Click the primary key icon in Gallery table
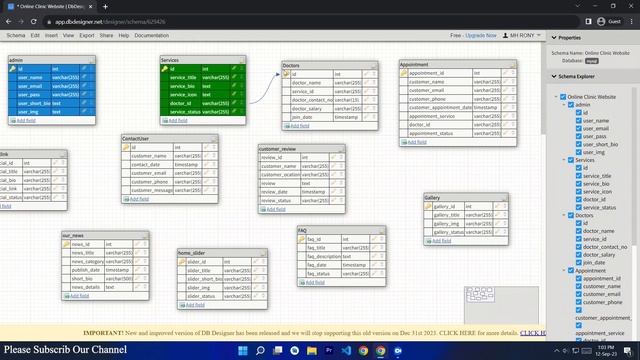 click(428, 206)
